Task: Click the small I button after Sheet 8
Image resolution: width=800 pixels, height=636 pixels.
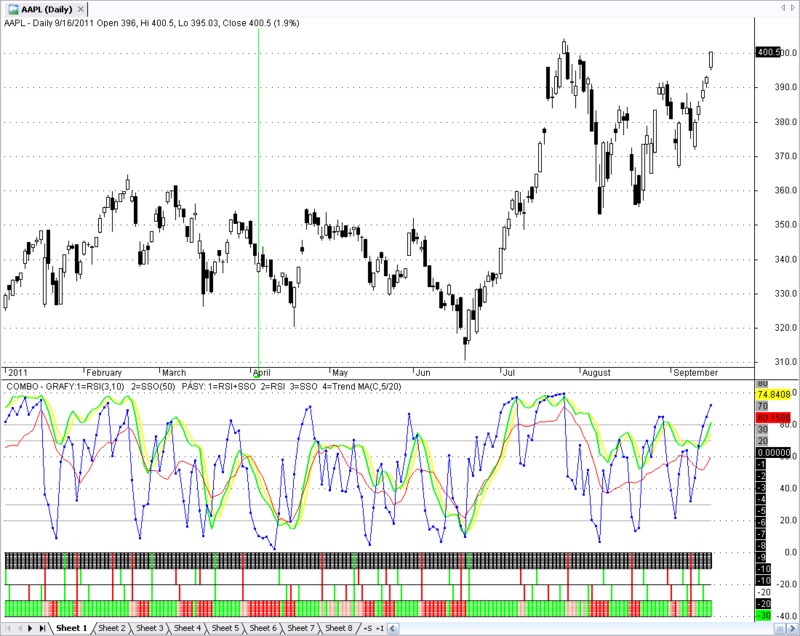Action: (380, 628)
